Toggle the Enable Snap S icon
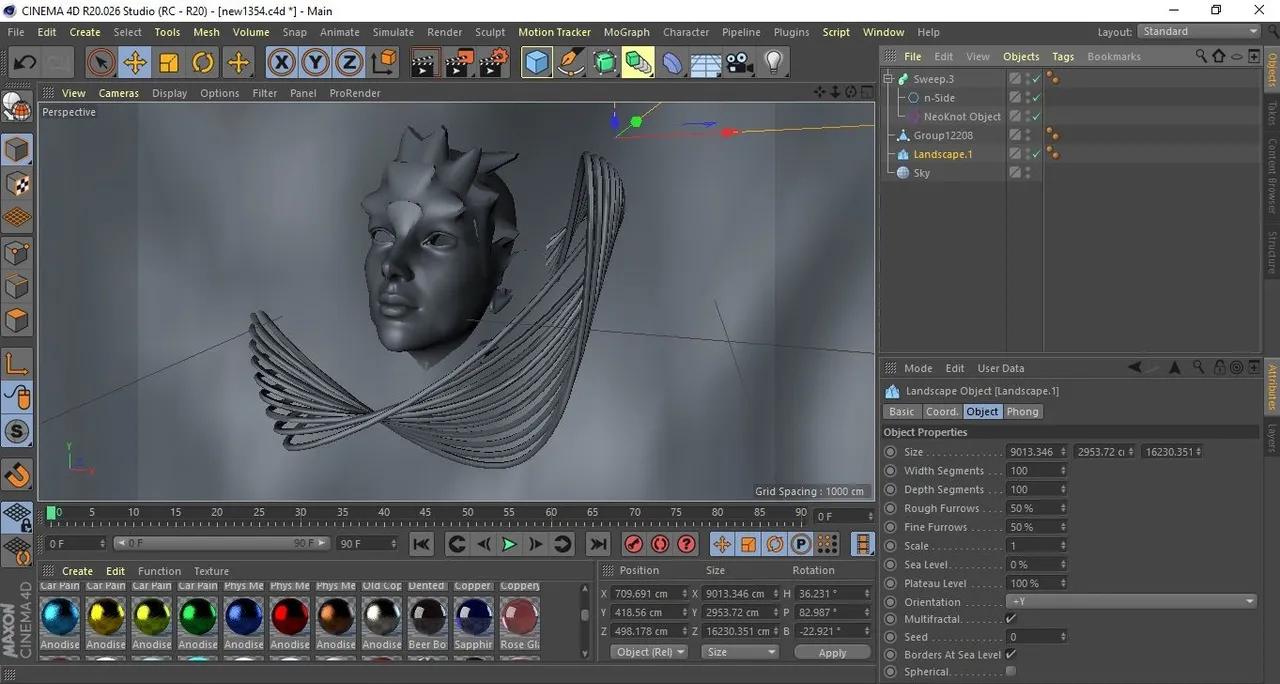Viewport: 1280px width, 684px height. [x=17, y=432]
